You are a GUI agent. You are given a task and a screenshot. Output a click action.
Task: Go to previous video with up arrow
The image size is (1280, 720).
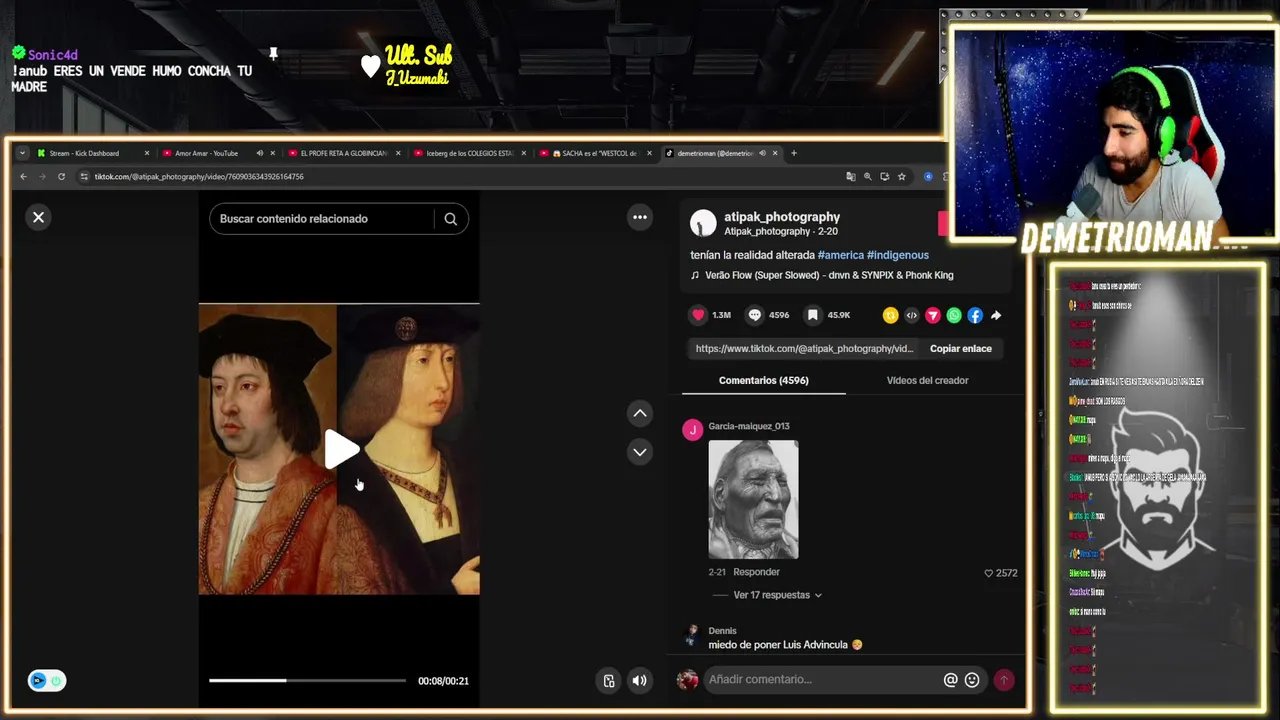click(640, 413)
